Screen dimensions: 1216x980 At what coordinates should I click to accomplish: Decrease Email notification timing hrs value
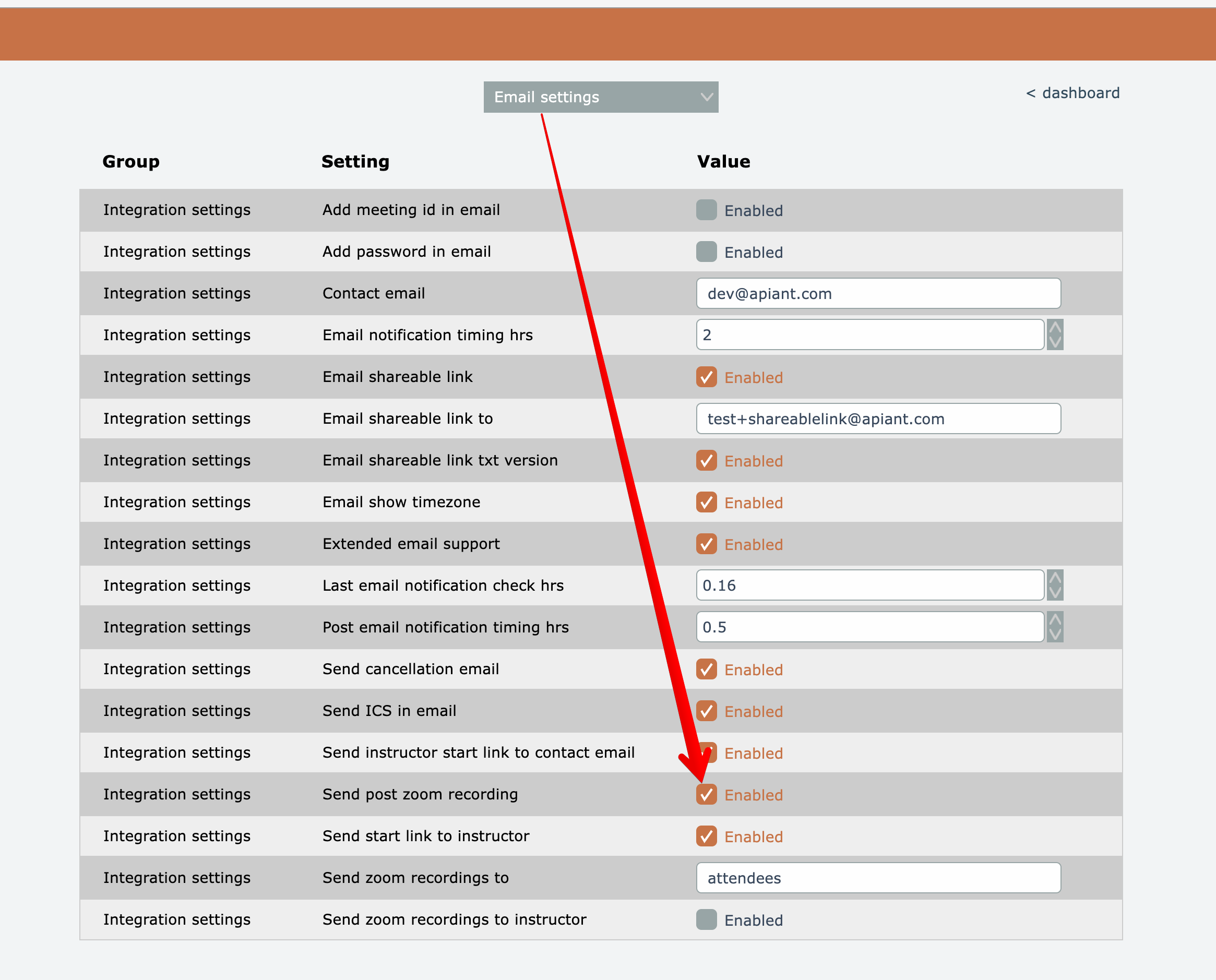pos(1055,342)
